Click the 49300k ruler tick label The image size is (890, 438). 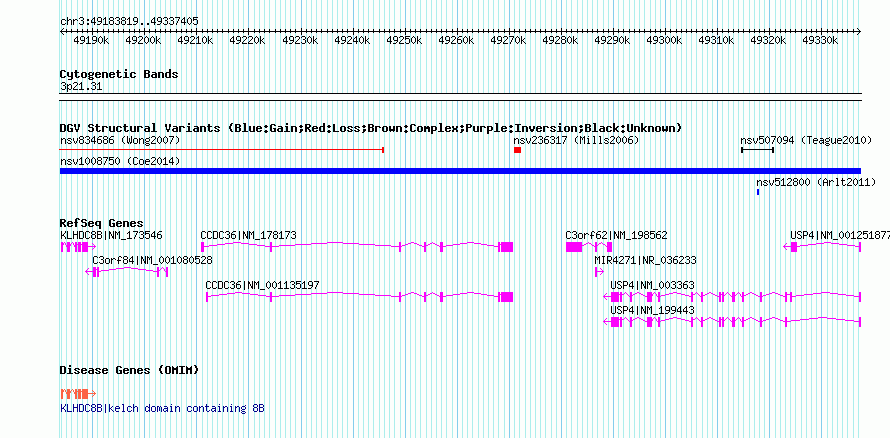click(665, 41)
